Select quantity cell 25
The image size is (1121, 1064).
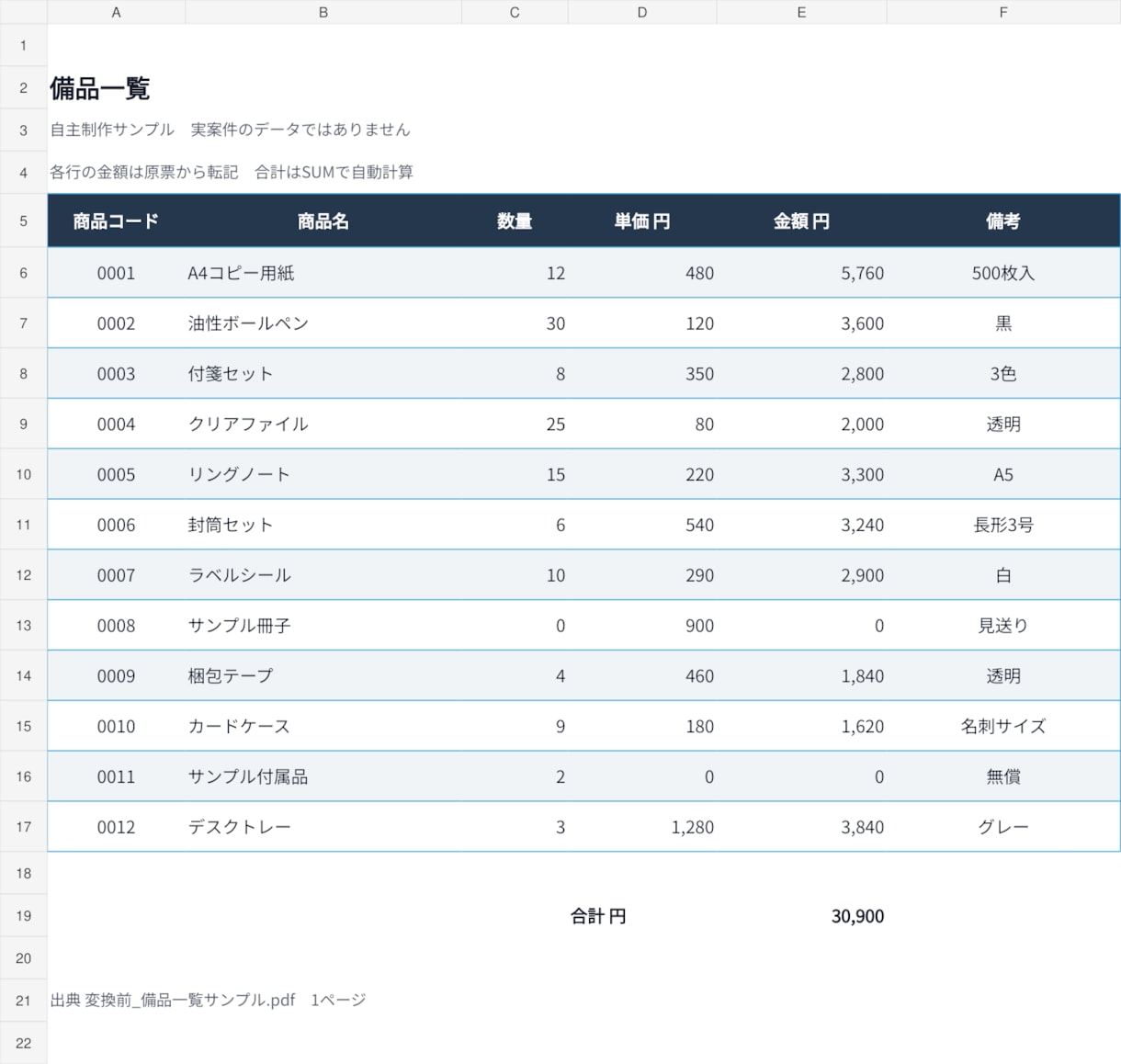click(515, 424)
